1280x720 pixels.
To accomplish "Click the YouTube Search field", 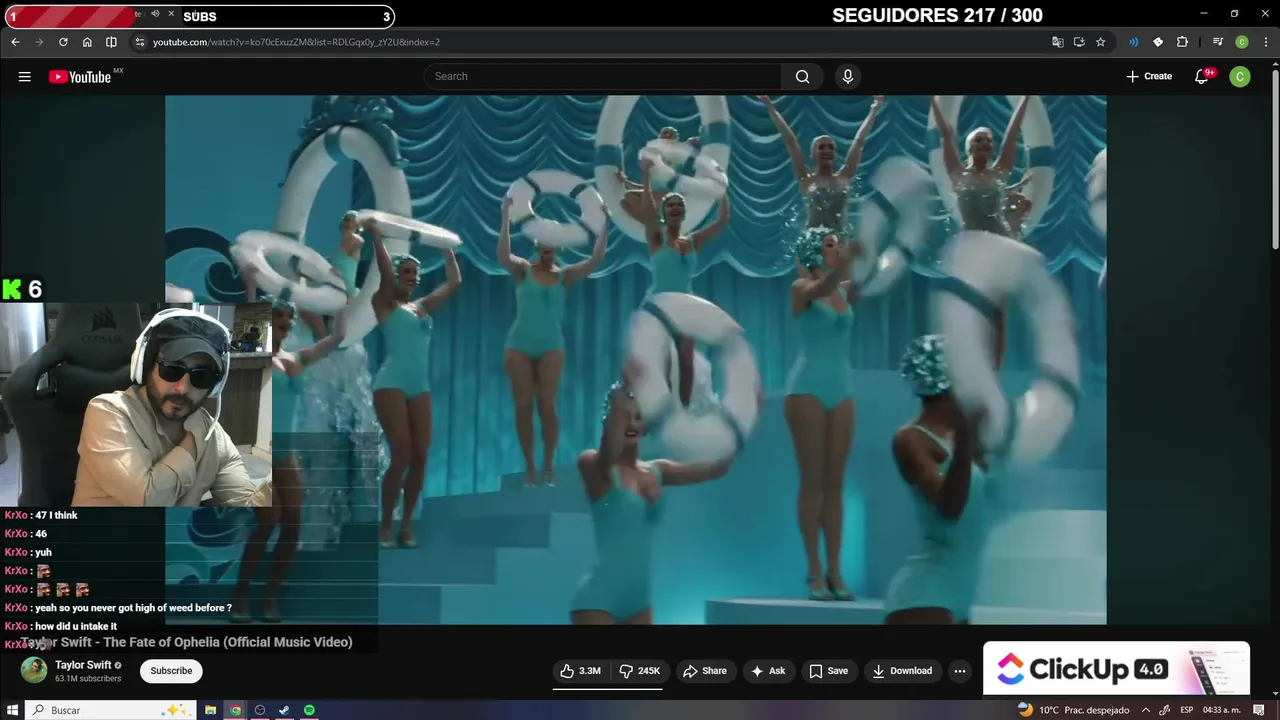I will point(603,76).
